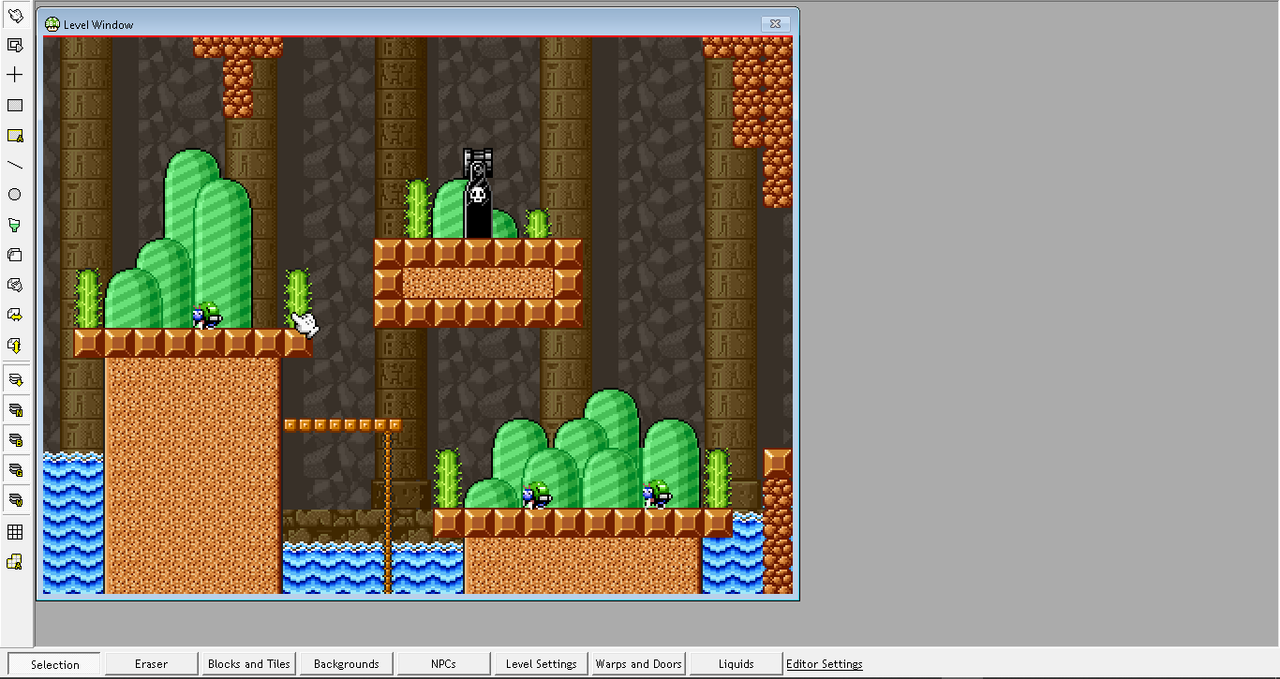
Task: Click the yellow grid icon with A
Action: coord(15,562)
